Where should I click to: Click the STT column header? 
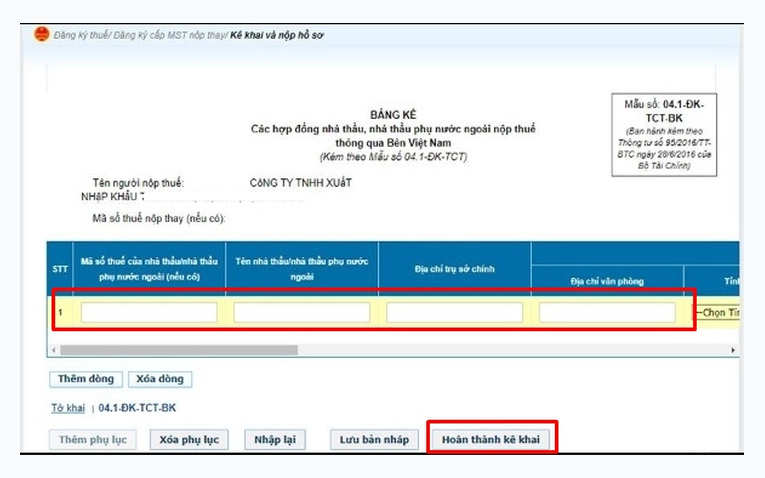60,269
